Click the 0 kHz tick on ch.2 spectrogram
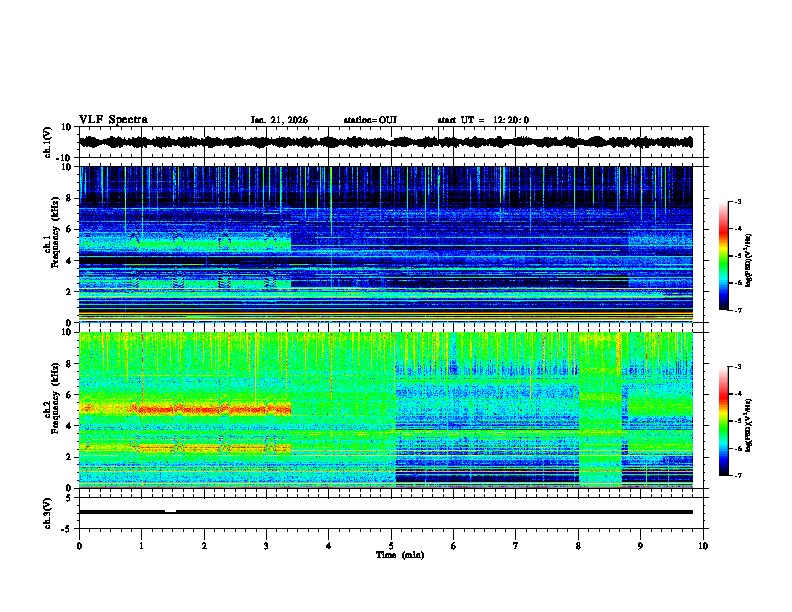 pyautogui.click(x=70, y=488)
